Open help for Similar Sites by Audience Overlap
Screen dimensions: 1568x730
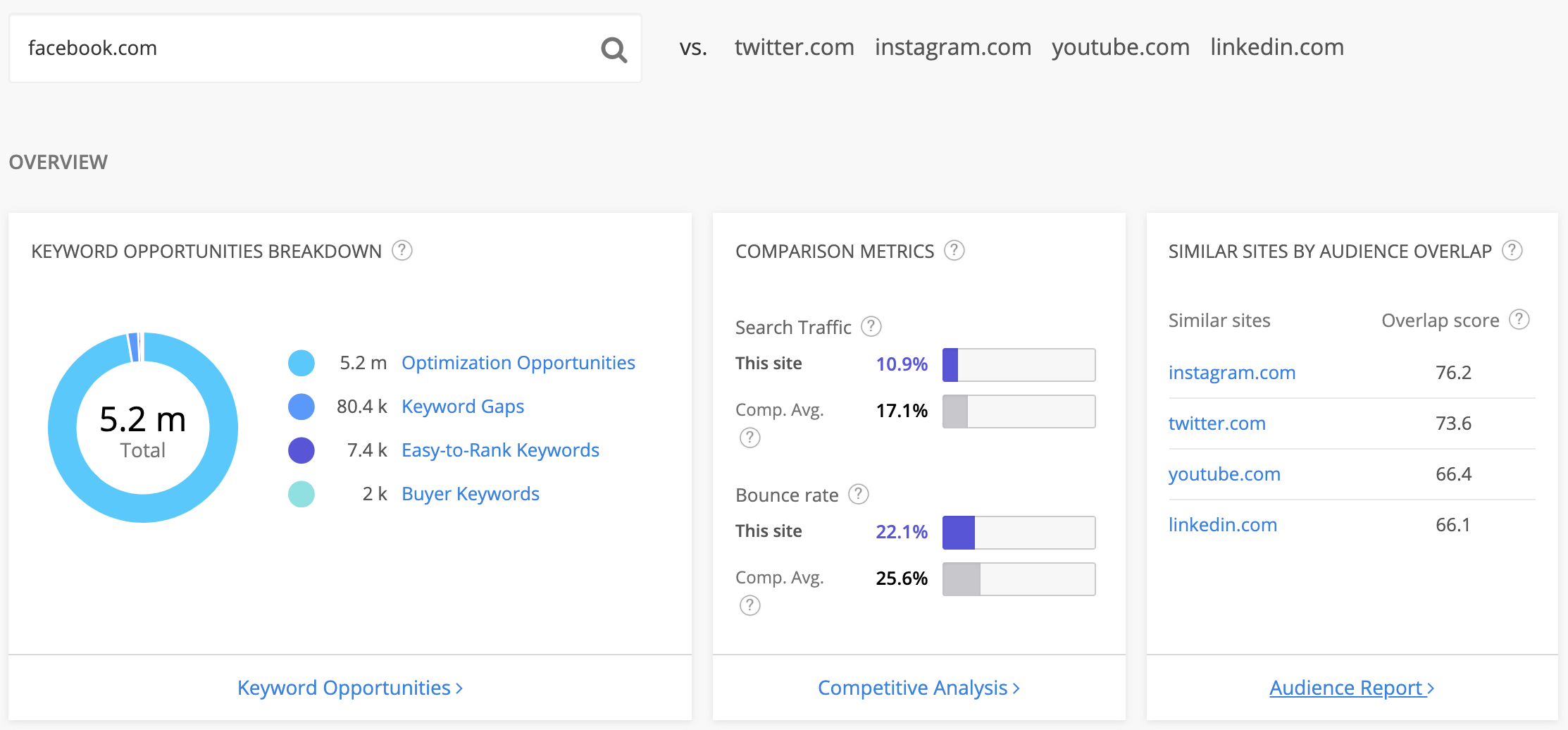pyautogui.click(x=1512, y=251)
